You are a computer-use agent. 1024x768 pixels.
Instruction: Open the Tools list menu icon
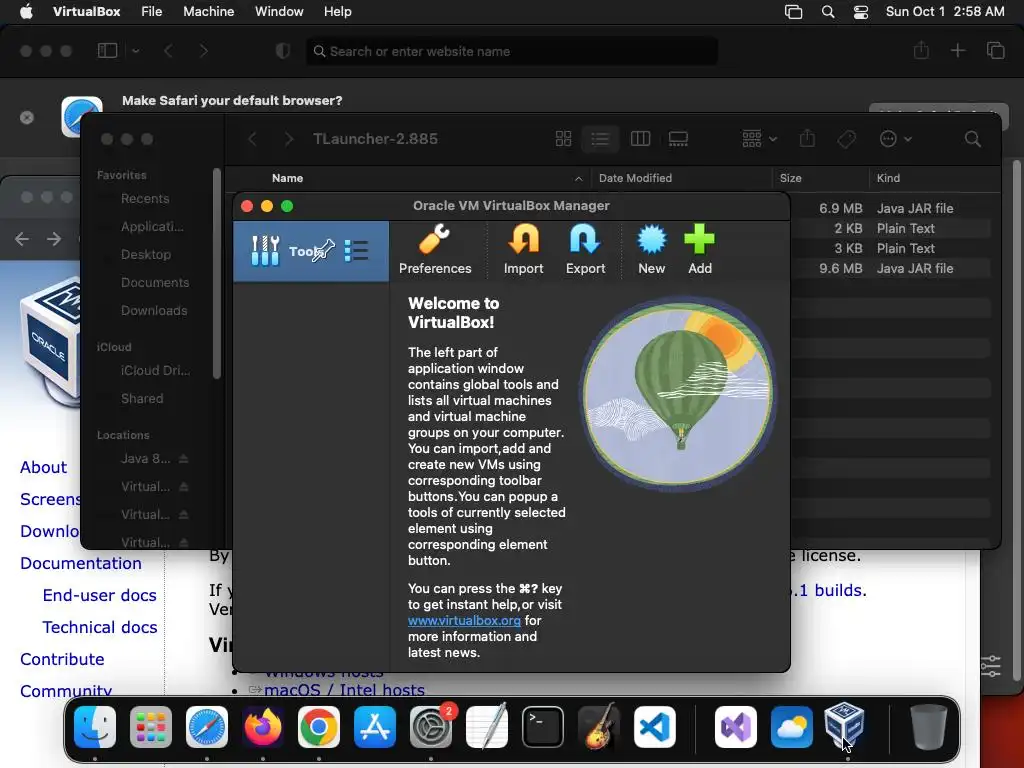(357, 251)
